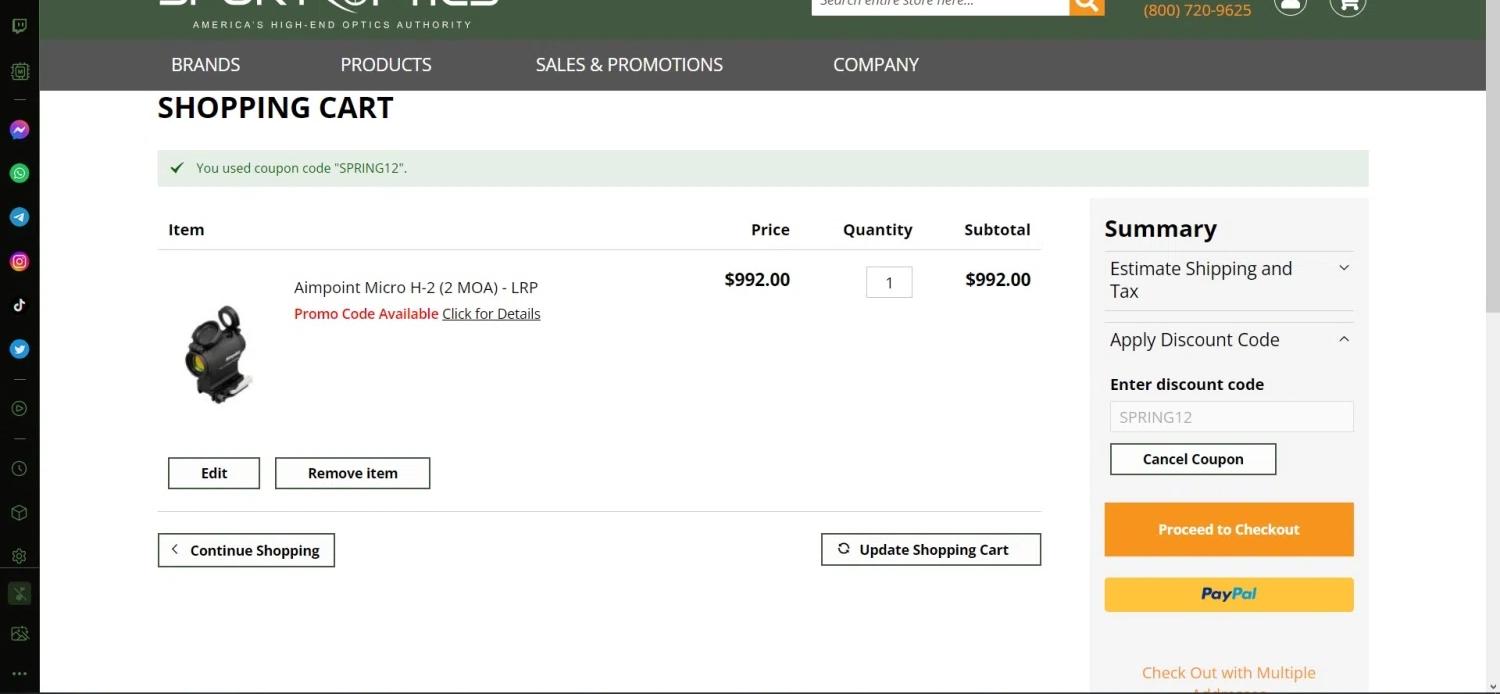Image resolution: width=1500 pixels, height=694 pixels.
Task: Cancel the SPRING12 coupon
Action: point(1192,460)
